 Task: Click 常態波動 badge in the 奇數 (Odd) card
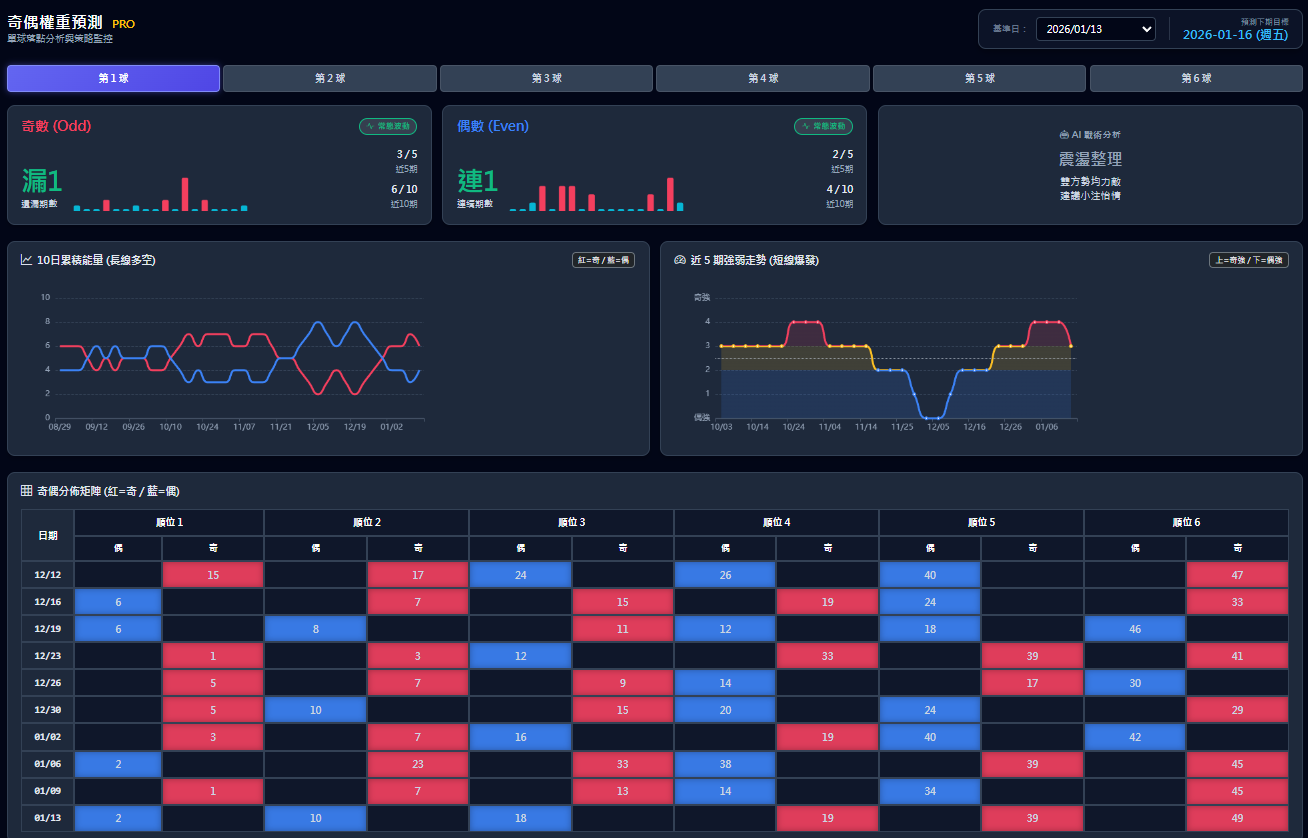pos(388,127)
